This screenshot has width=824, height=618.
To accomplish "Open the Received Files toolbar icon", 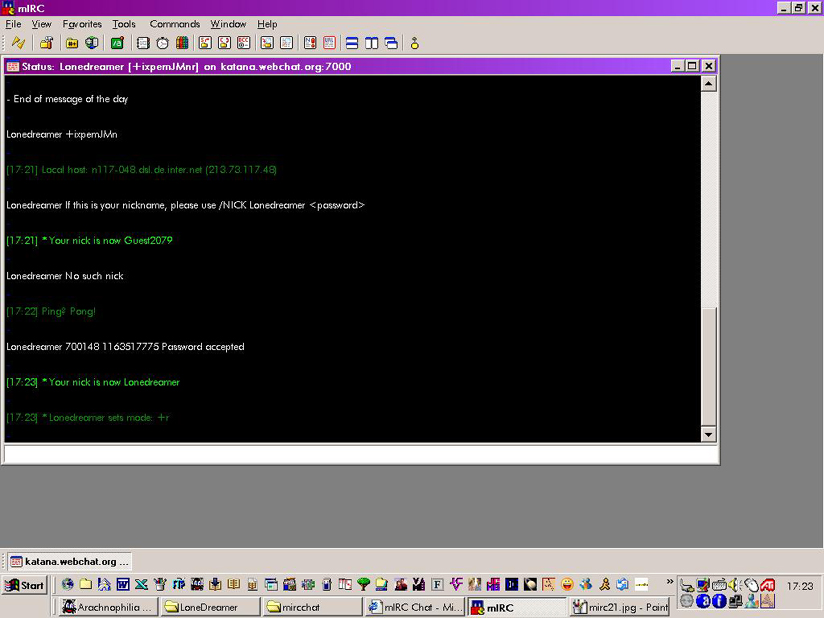I will (267, 43).
